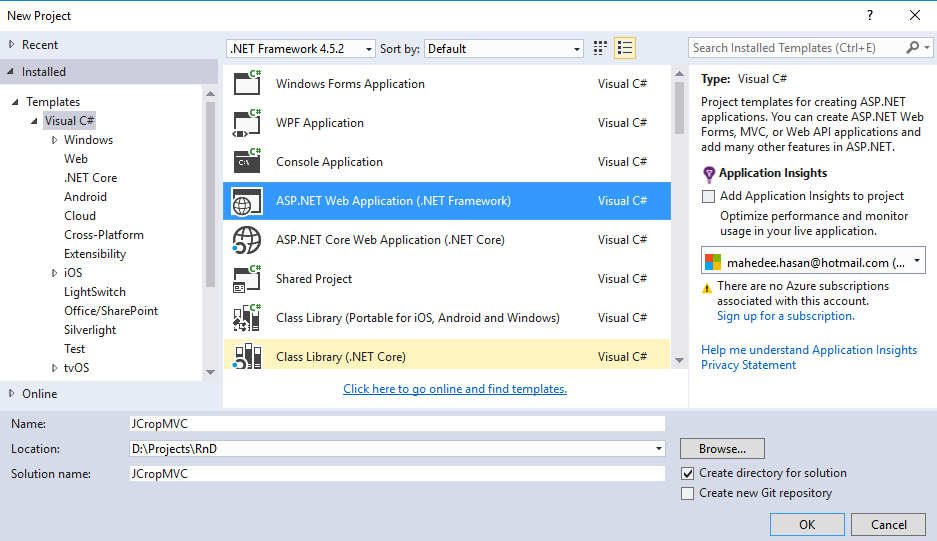
Task: Open Help me understand Application Insights link
Action: pyautogui.click(x=809, y=350)
